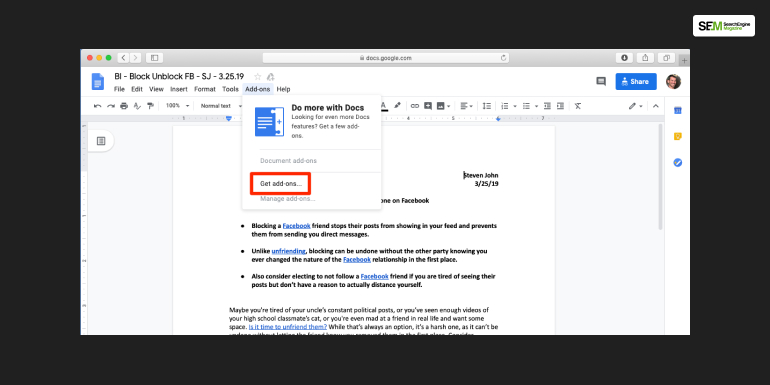This screenshot has height=385, width=770.
Task: Go forward in Safari
Action: pos(136,58)
